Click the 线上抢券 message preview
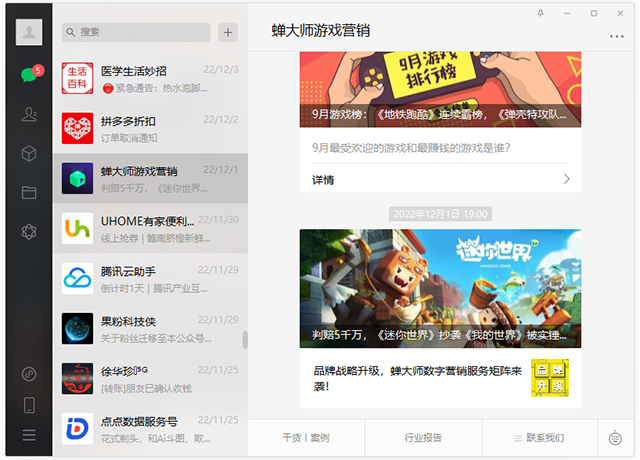 click(156, 238)
